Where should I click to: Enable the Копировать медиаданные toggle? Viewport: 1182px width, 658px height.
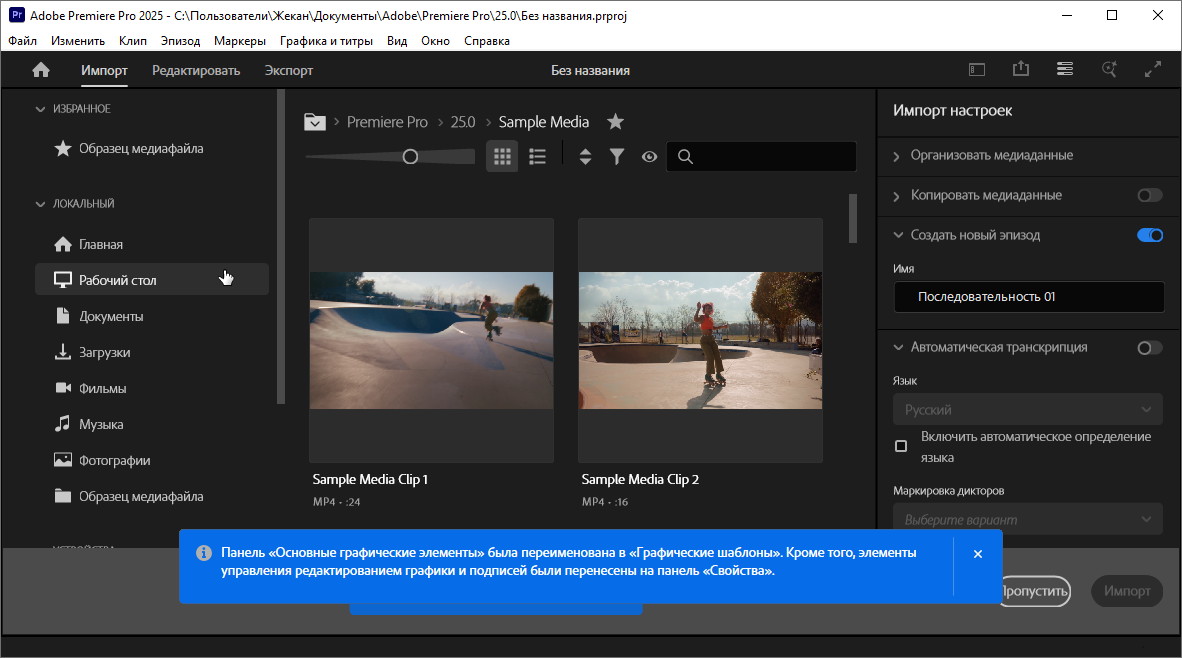click(1150, 195)
